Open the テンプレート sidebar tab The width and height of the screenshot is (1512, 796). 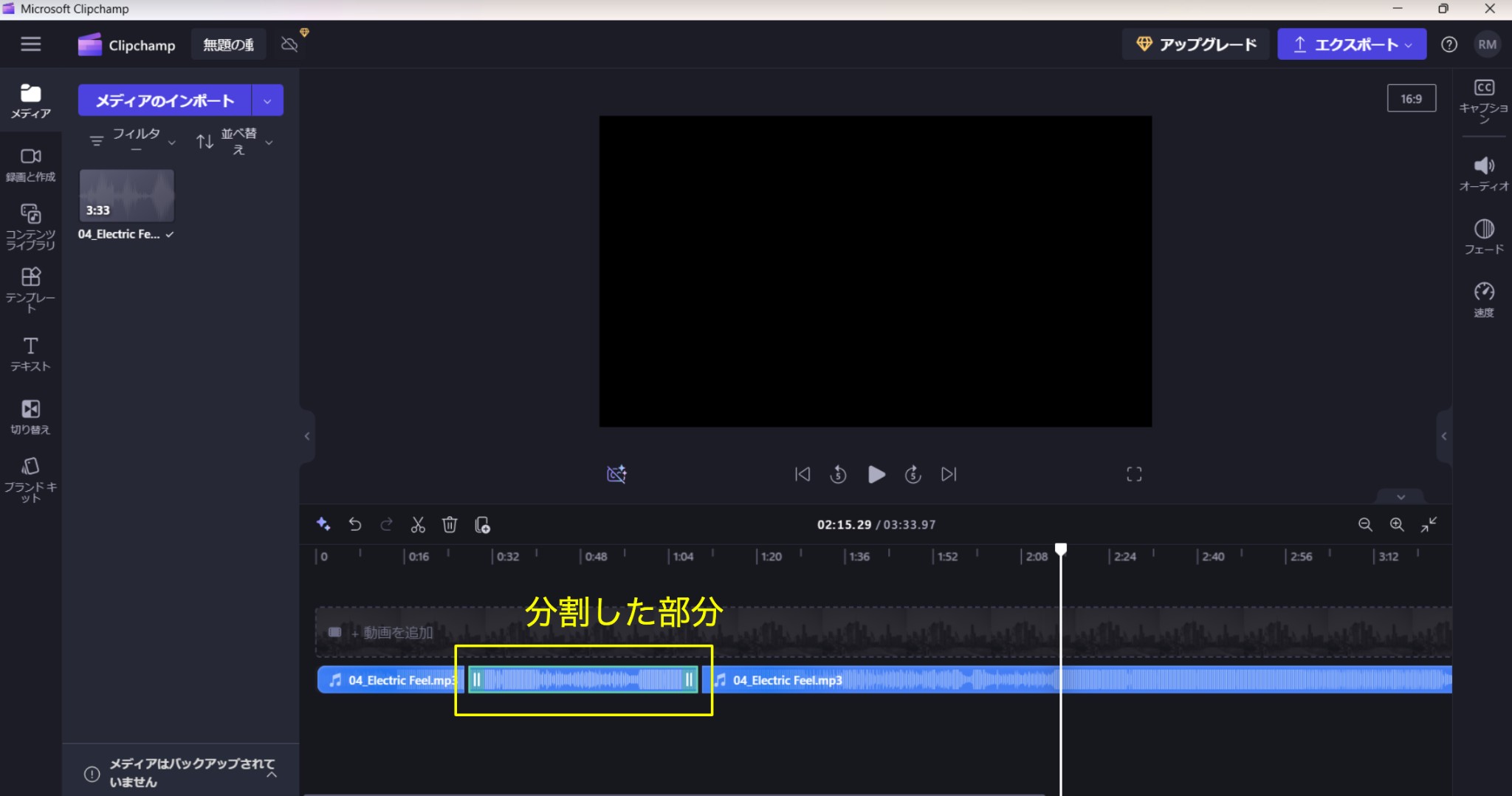pos(30,290)
